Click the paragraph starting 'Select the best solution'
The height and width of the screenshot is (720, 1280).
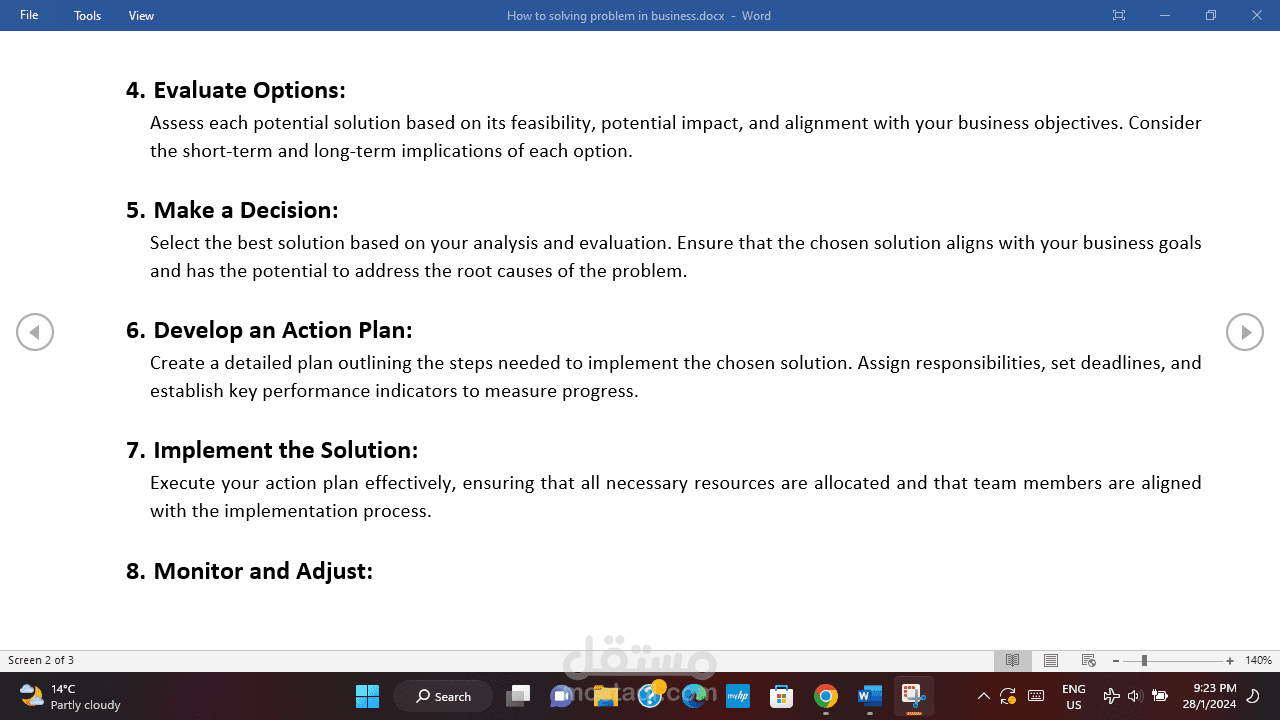pyautogui.click(x=676, y=257)
